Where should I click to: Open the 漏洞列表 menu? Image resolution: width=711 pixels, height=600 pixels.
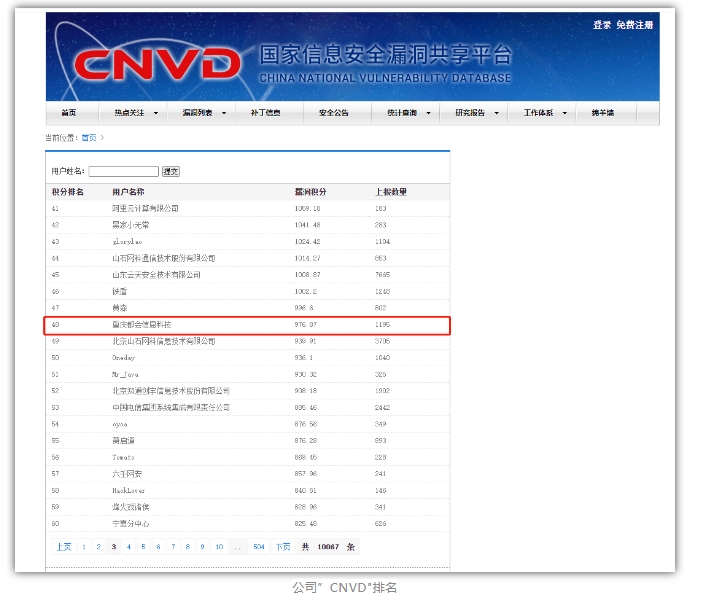pyautogui.click(x=197, y=113)
